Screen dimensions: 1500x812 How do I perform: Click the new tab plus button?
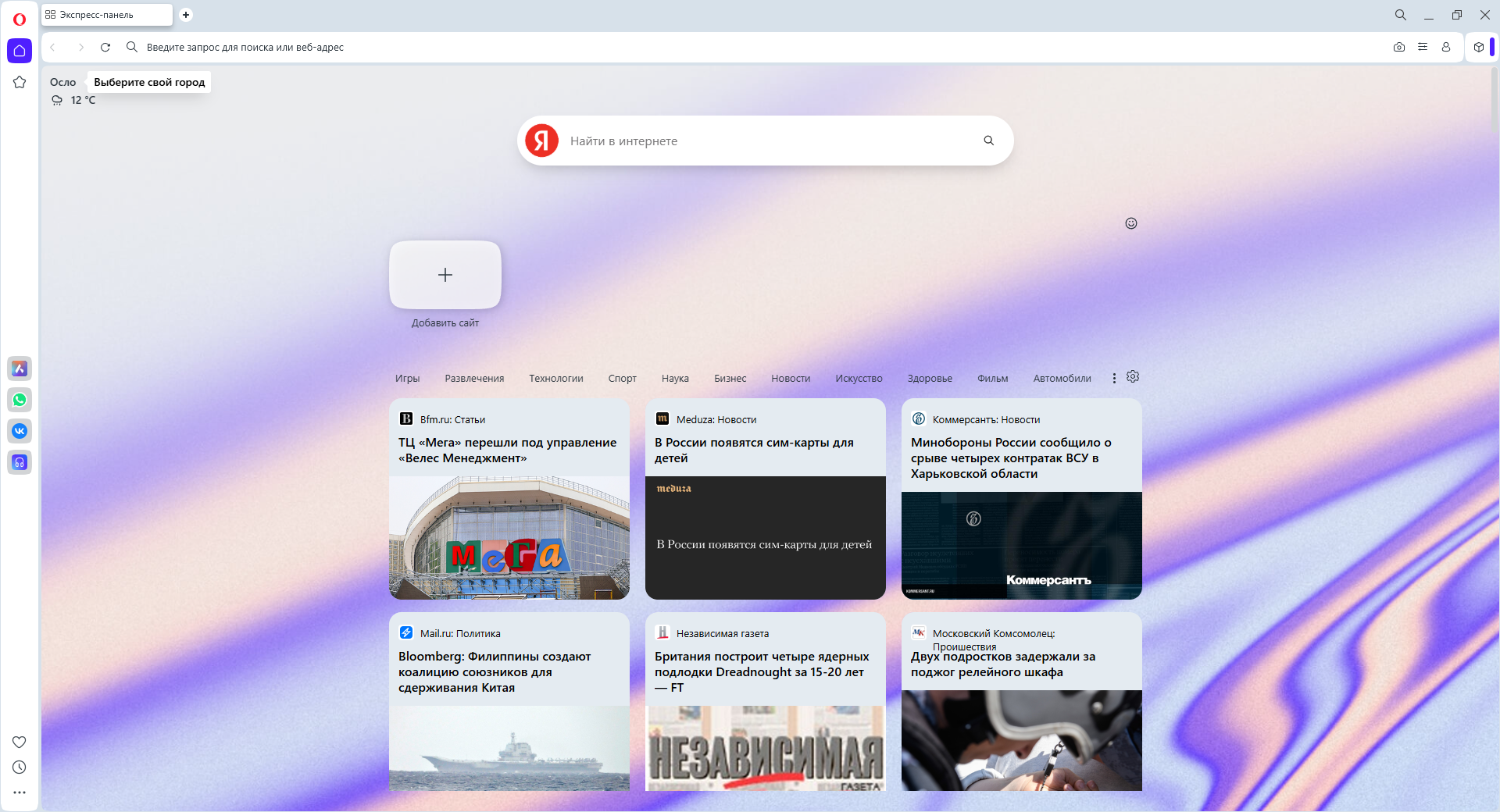click(x=186, y=15)
